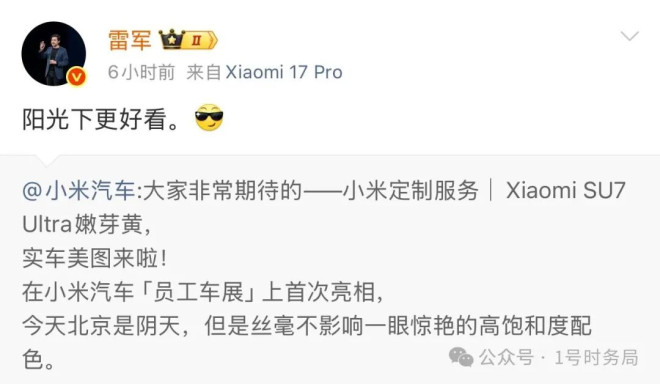Open the @小米汽车 mention link
Viewport: 660px width, 384px height.
[79, 190]
